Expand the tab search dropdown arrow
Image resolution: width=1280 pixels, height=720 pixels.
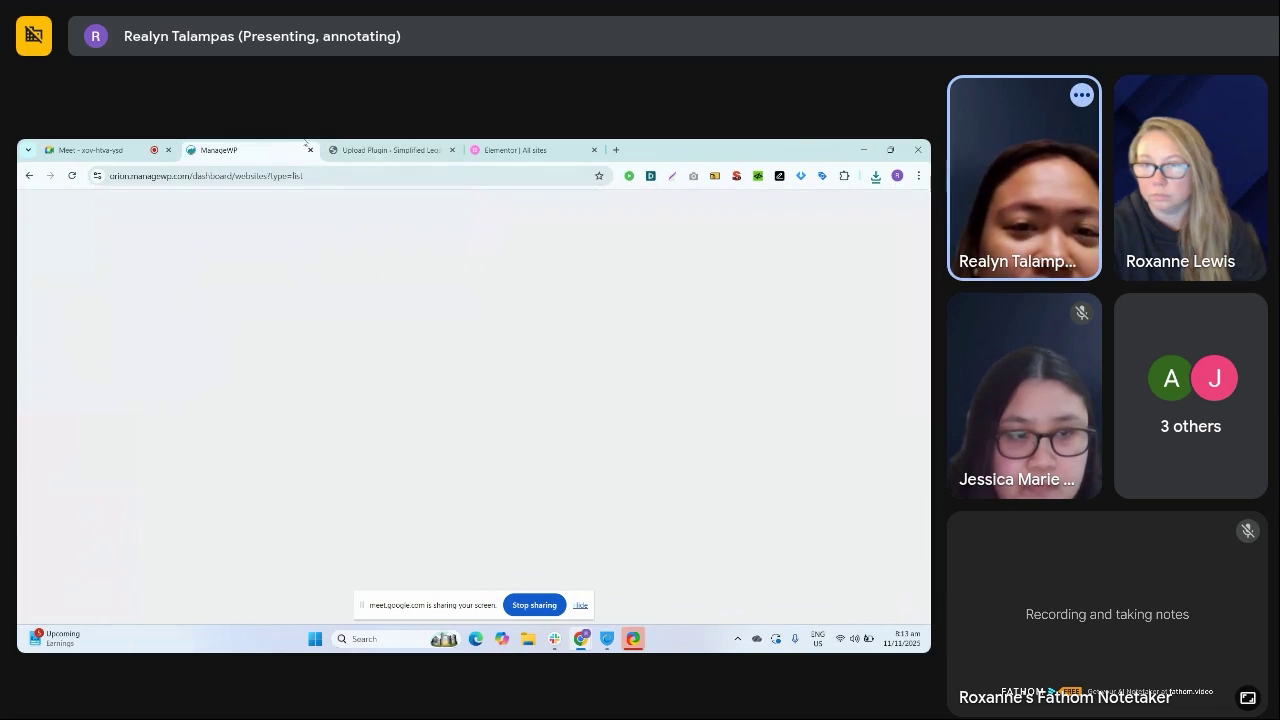(x=28, y=150)
